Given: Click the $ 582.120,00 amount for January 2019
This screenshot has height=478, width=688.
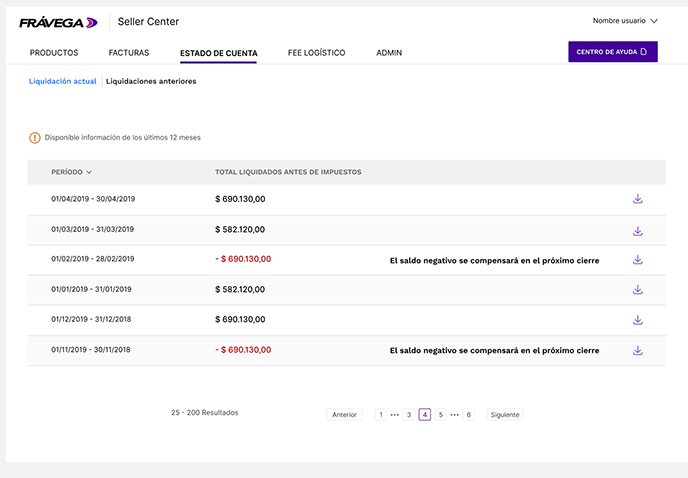Looking at the screenshot, I should [x=240, y=289].
